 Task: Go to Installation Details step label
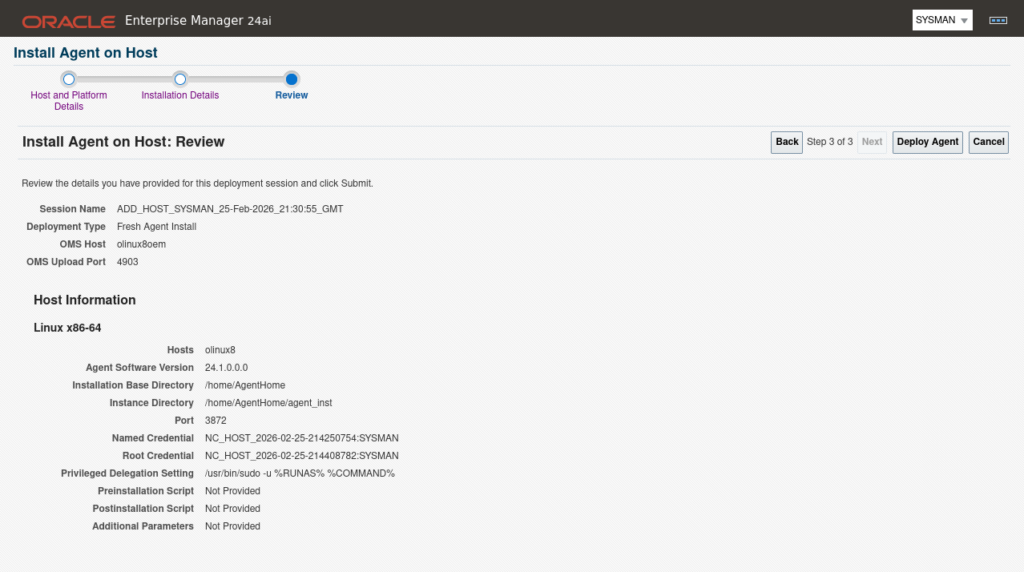[180, 95]
